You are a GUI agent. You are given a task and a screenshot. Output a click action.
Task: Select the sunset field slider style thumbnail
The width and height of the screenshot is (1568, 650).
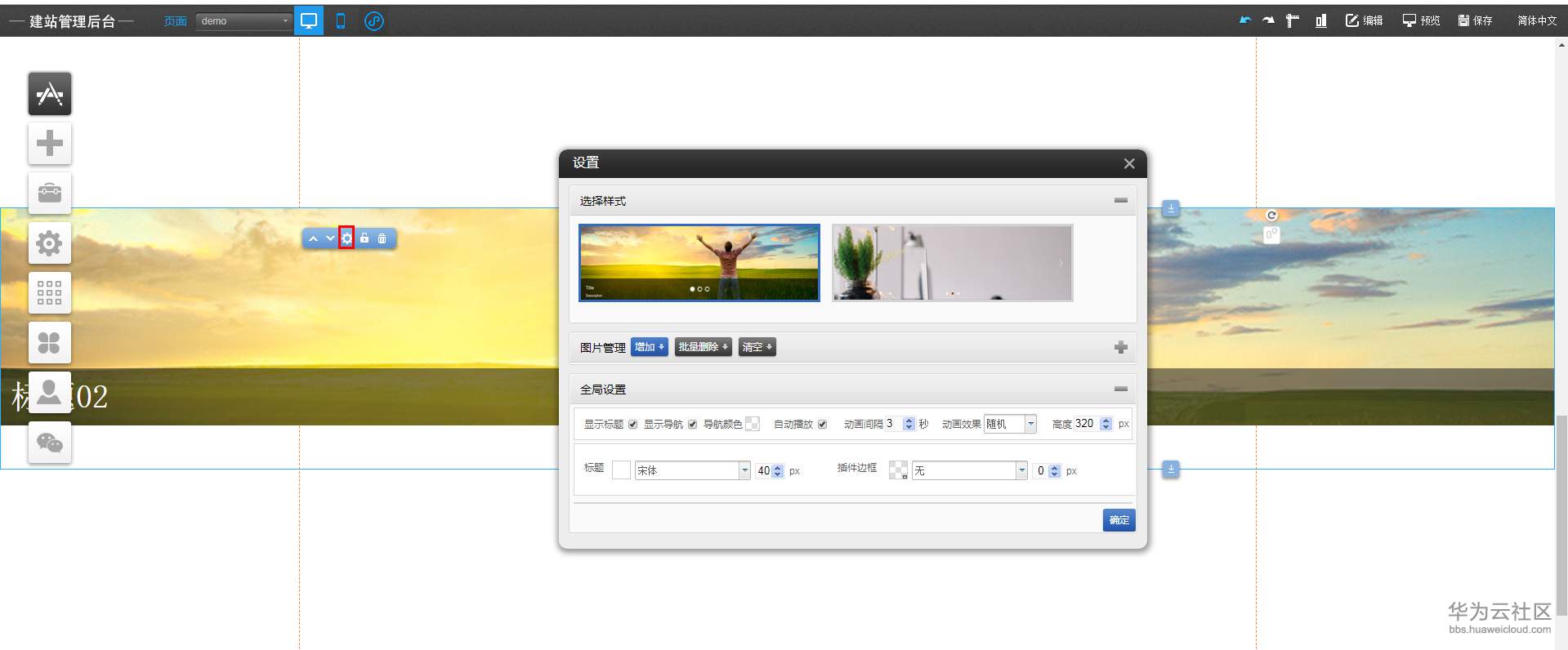pos(699,263)
